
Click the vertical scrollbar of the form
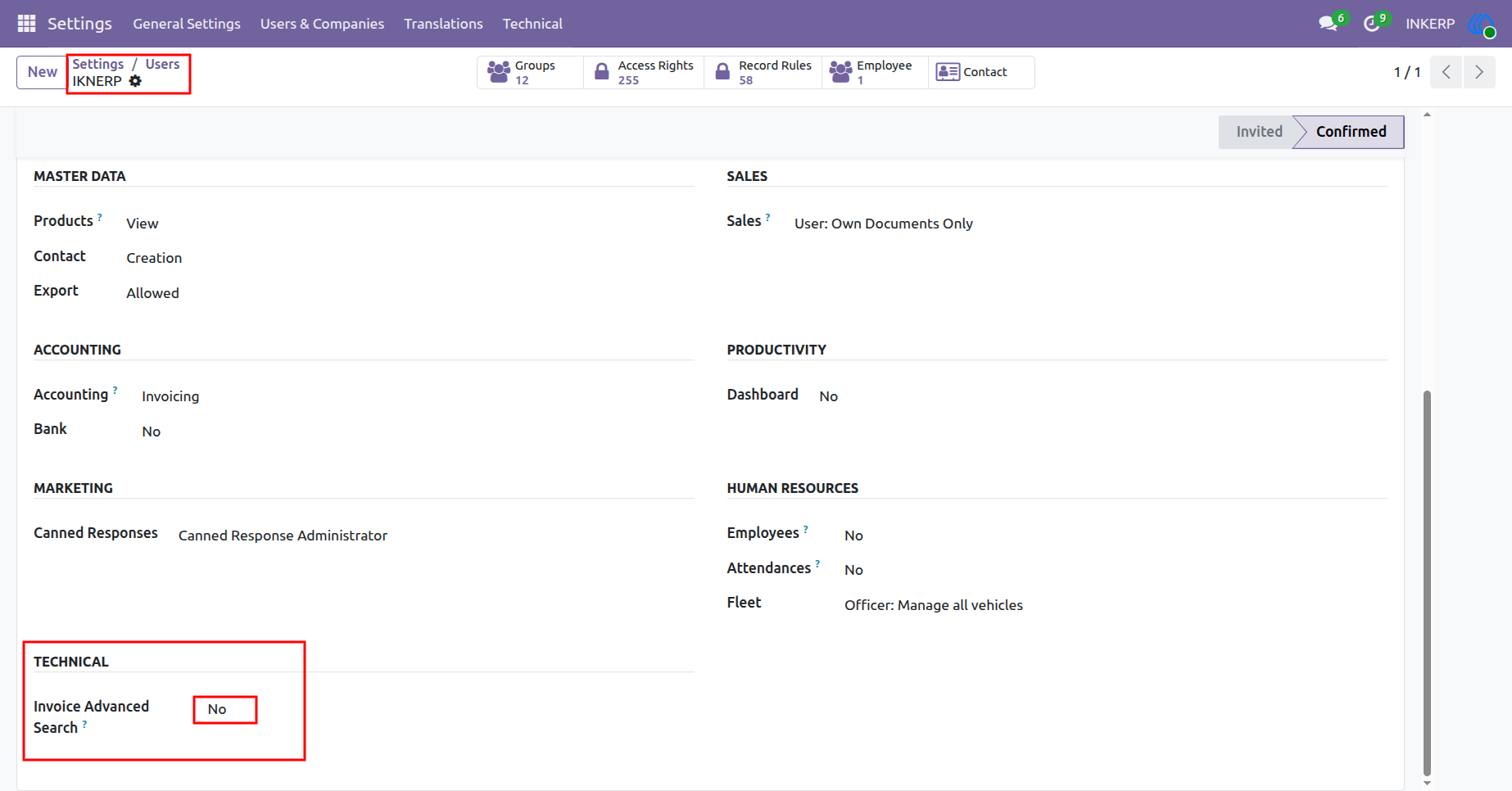(1427, 583)
